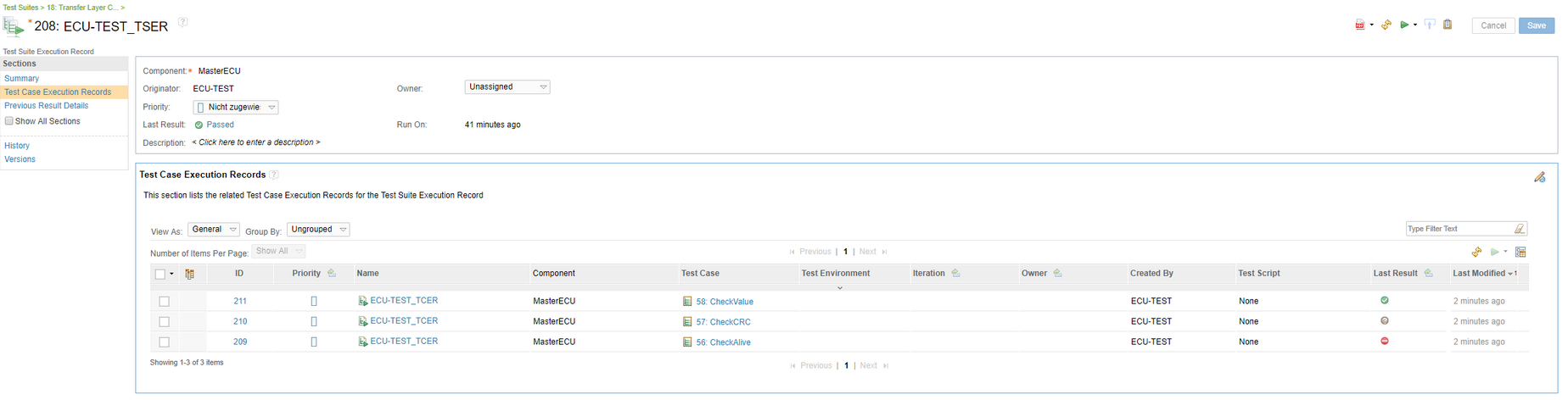Expand the Group By dropdown

pos(318,230)
